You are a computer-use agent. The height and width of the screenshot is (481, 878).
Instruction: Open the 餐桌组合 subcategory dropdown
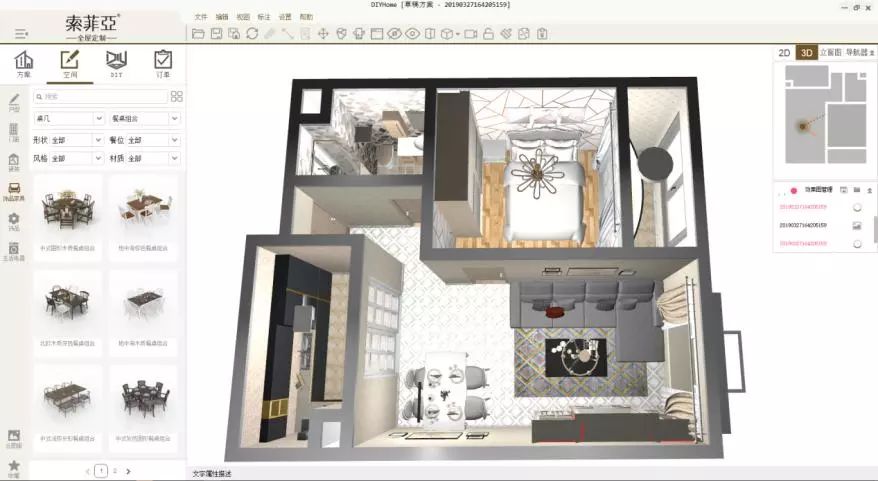(x=144, y=119)
